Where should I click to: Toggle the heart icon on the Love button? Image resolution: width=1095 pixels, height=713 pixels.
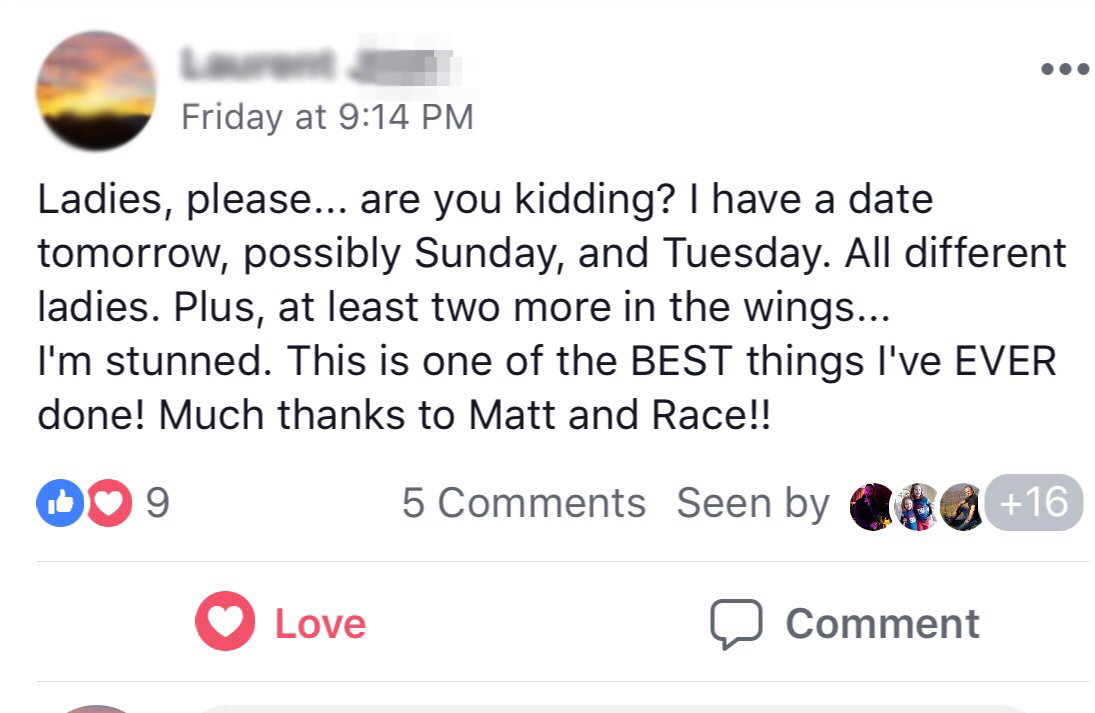coord(225,623)
